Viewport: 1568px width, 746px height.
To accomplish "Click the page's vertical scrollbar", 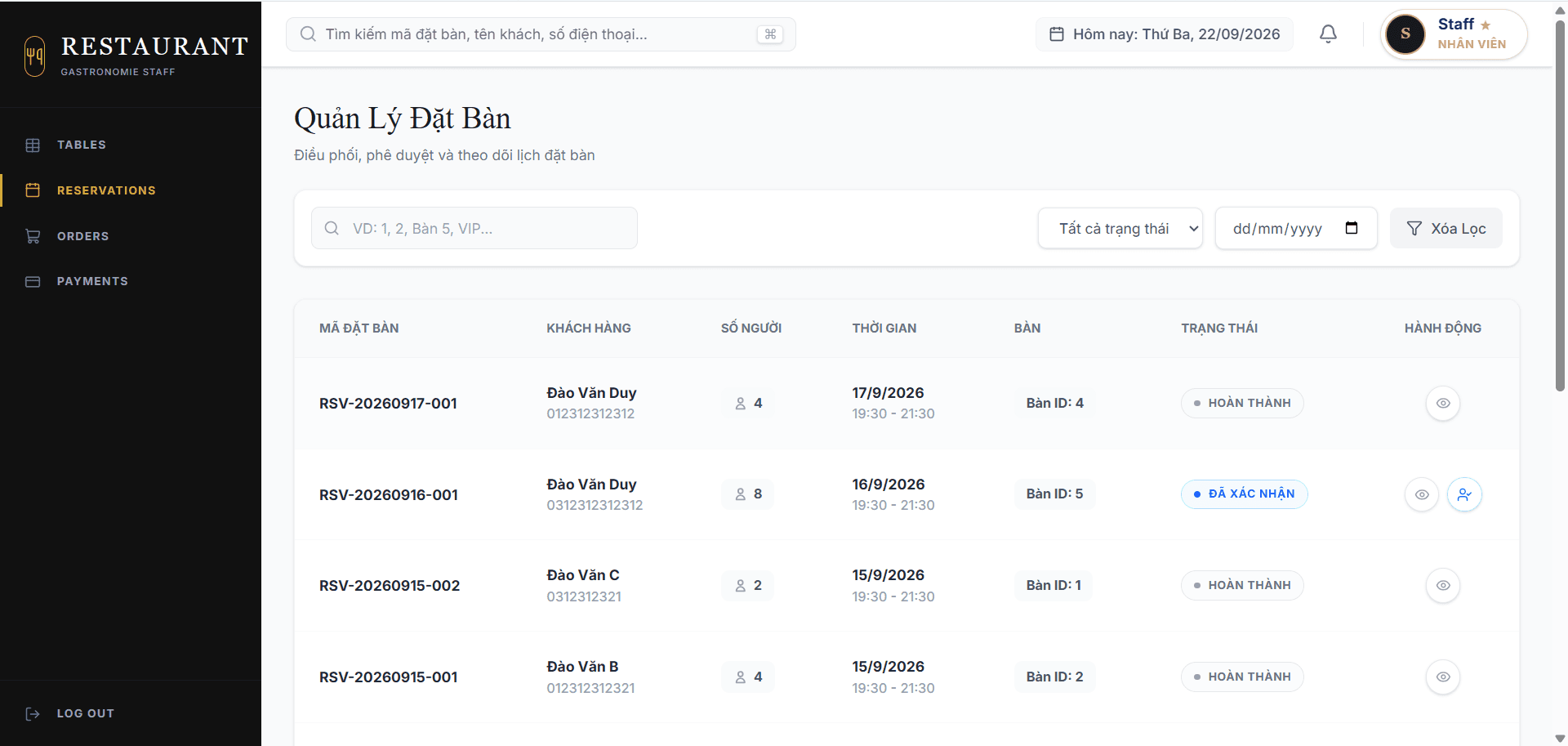I will [x=1560, y=204].
